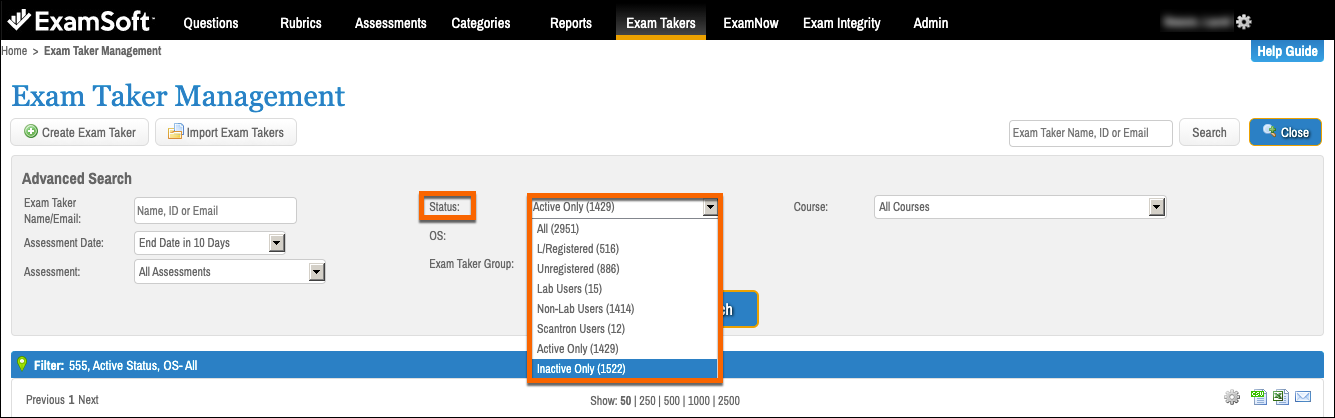Screen dimensions: 1335x418
Task: Export results as CSV file
Action: click(1260, 398)
